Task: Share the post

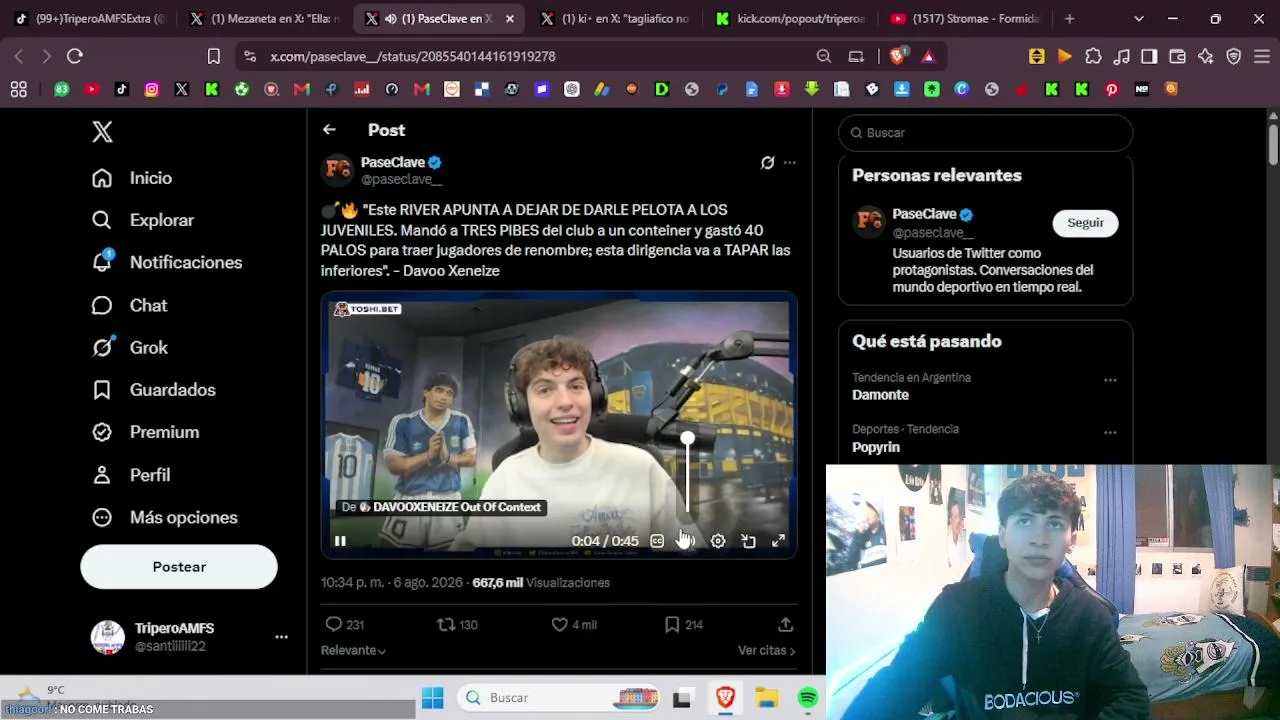Action: (x=786, y=624)
